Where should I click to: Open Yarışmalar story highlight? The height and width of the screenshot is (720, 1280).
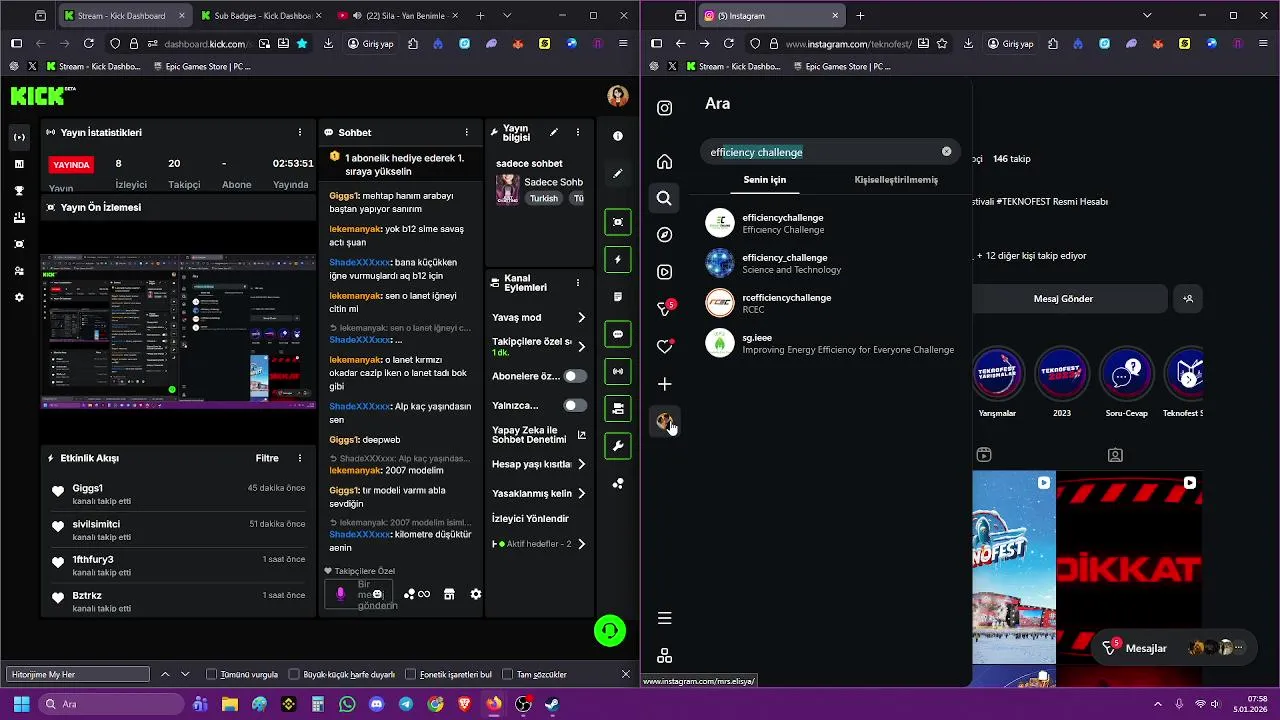click(x=997, y=382)
